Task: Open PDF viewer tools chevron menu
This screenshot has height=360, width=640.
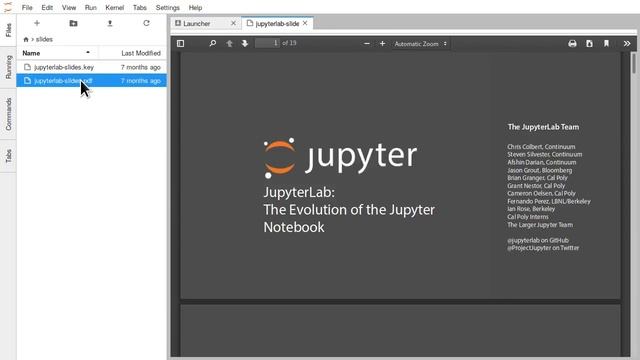Action: 627,43
